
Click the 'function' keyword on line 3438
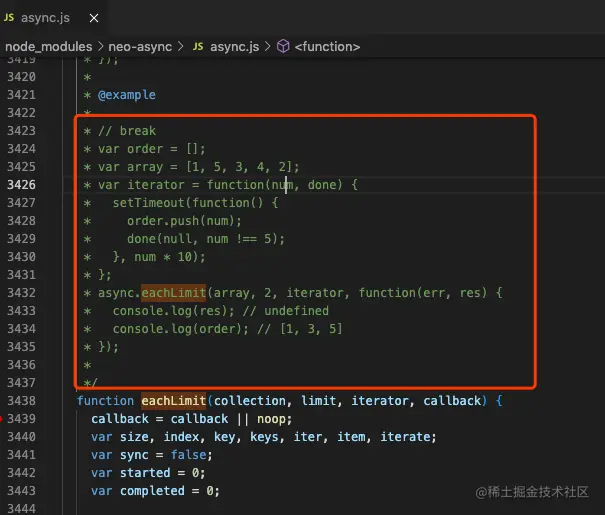105,401
